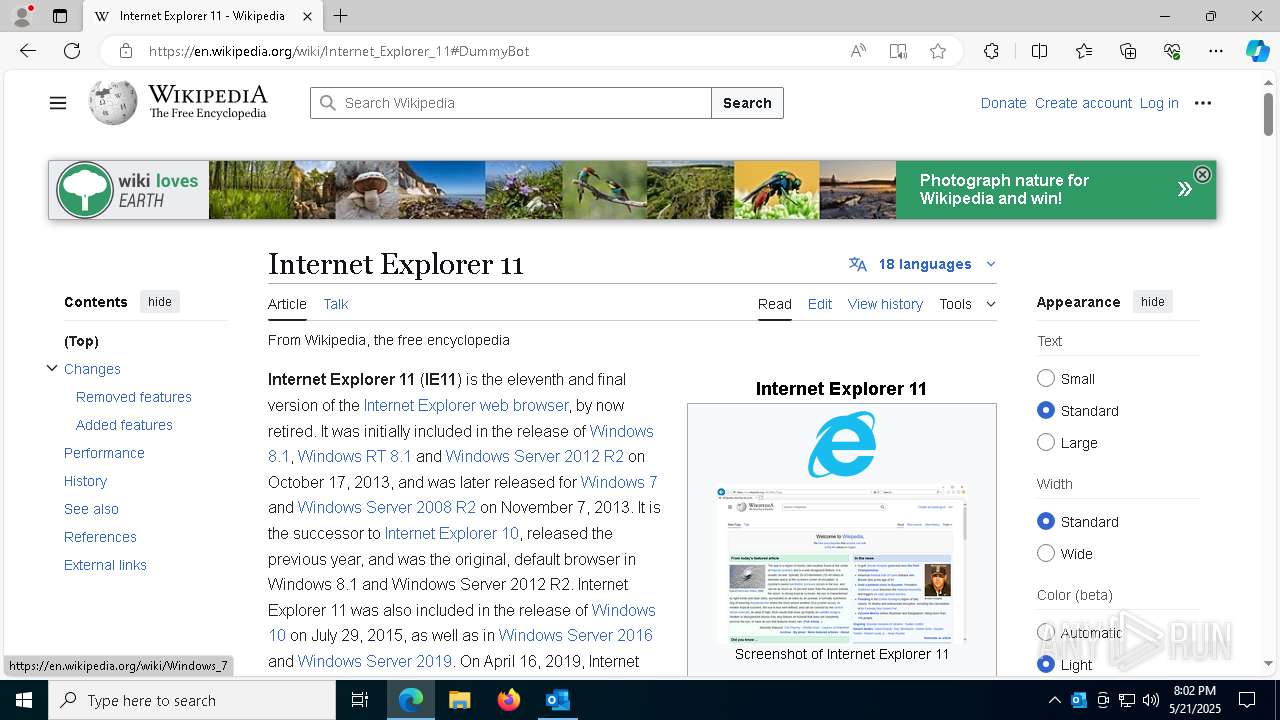Open Outlook from taskbar
Image resolution: width=1280 pixels, height=720 pixels.
pyautogui.click(x=557, y=700)
